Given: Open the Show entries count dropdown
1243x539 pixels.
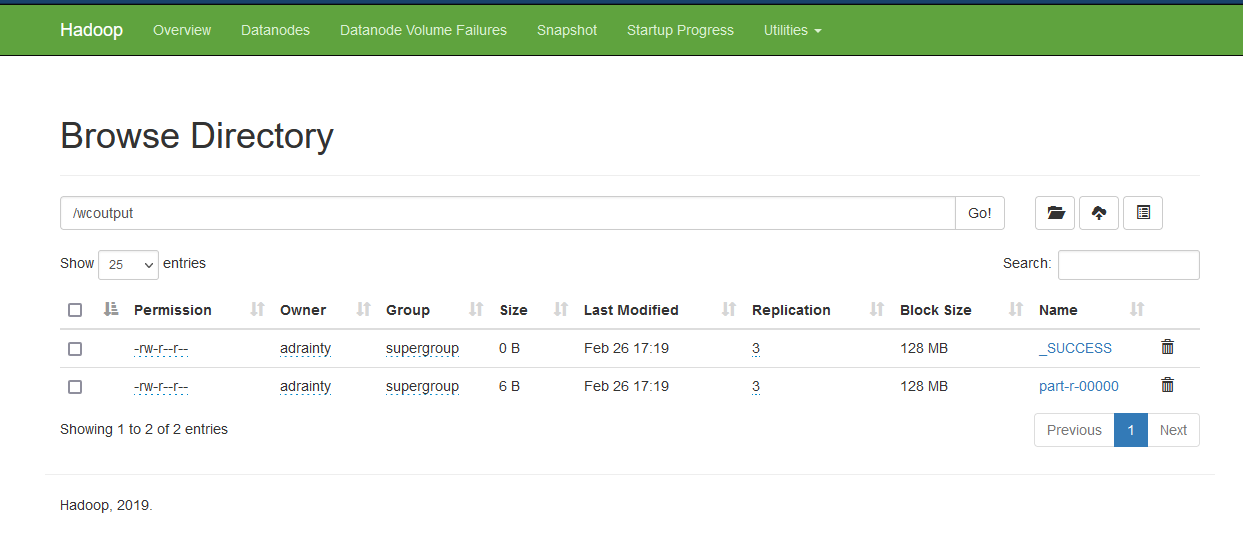Looking at the screenshot, I should [x=128, y=264].
